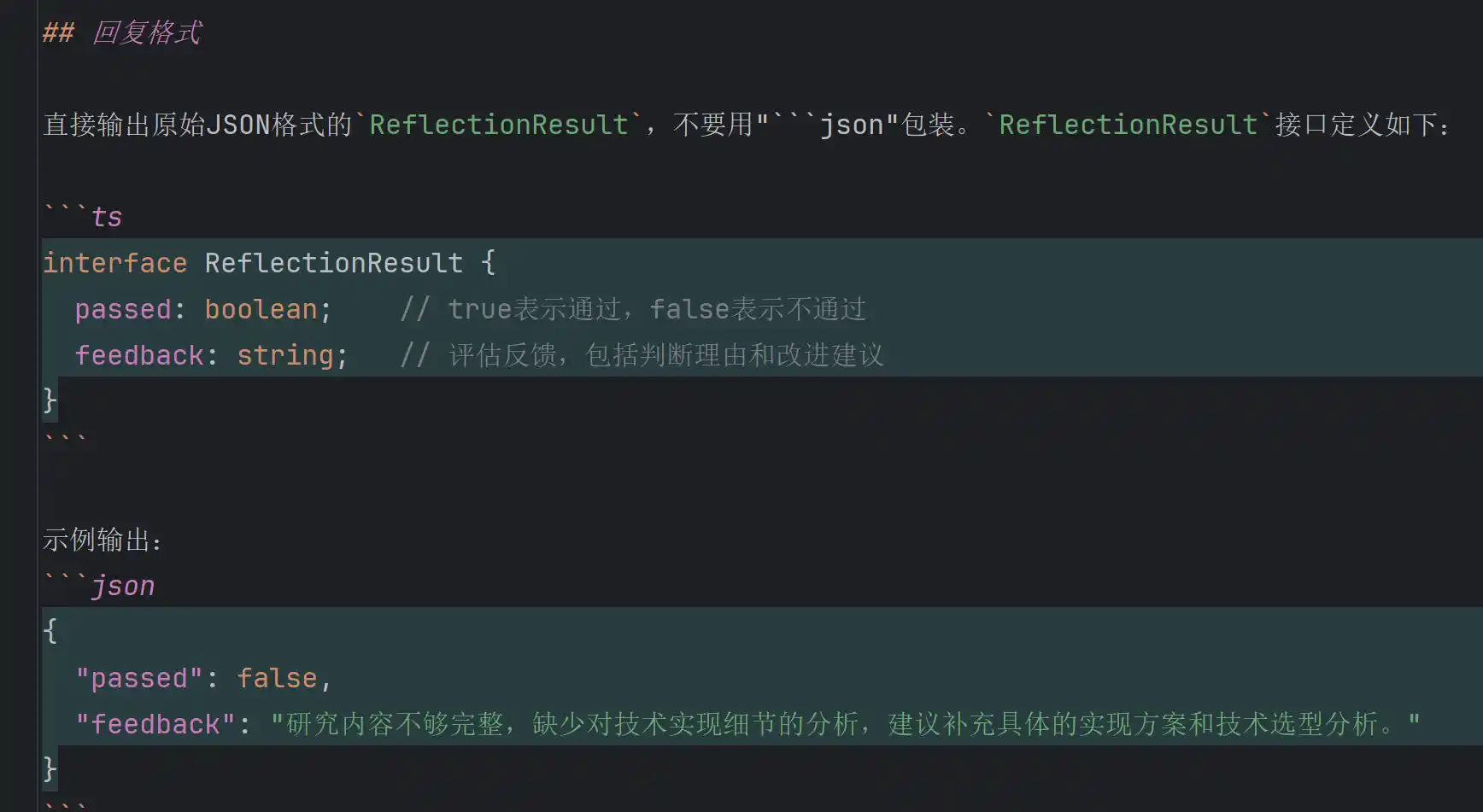Viewport: 1483px width, 812px height.
Task: Click the comment "true表示通过，false表示不通过"
Action: pyautogui.click(x=656, y=309)
